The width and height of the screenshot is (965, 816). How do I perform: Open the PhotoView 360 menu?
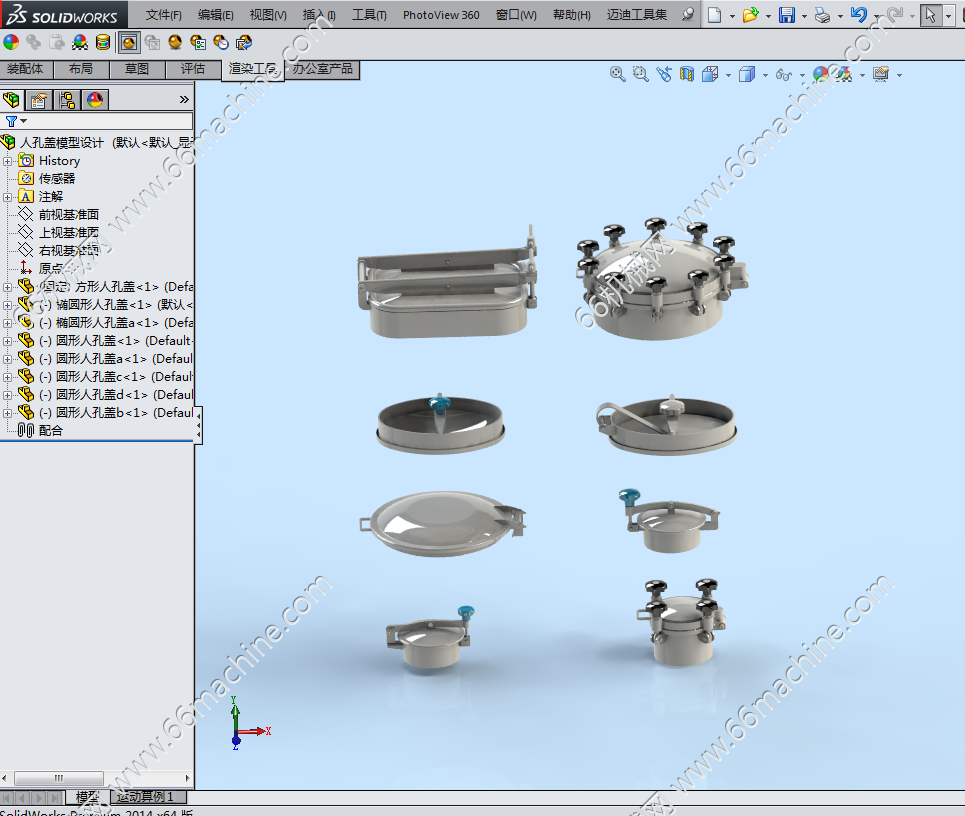pos(441,15)
